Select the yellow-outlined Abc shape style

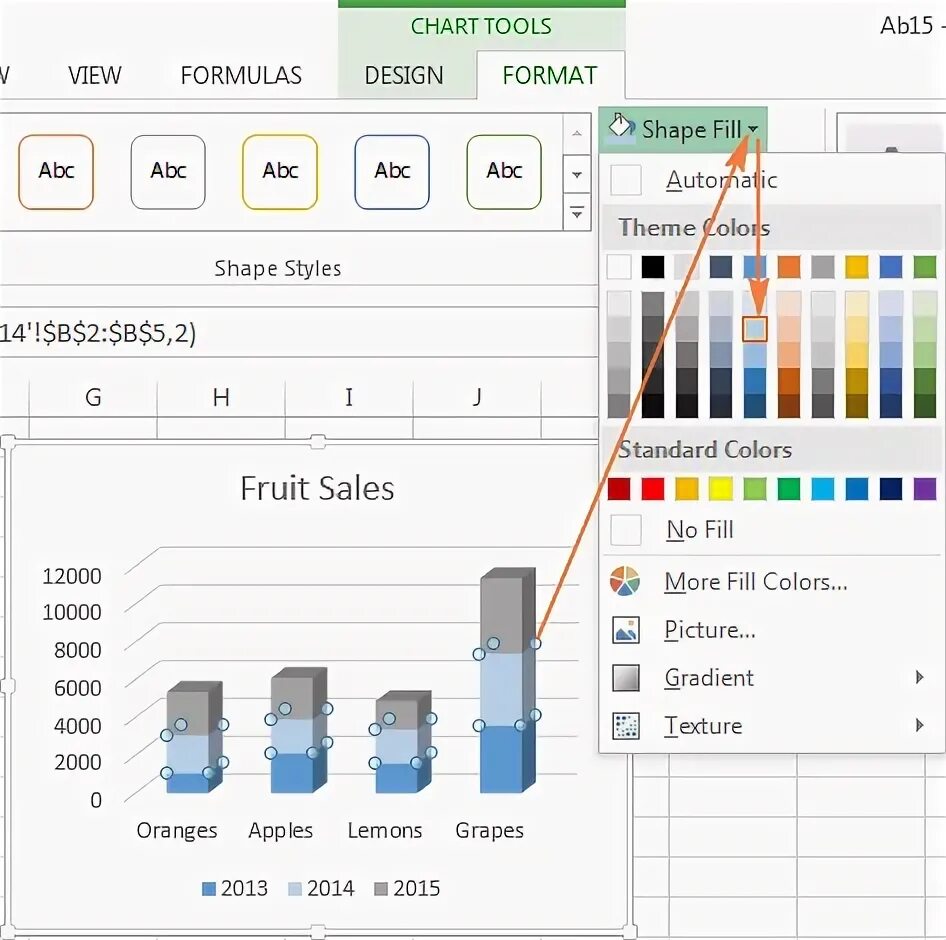280,172
